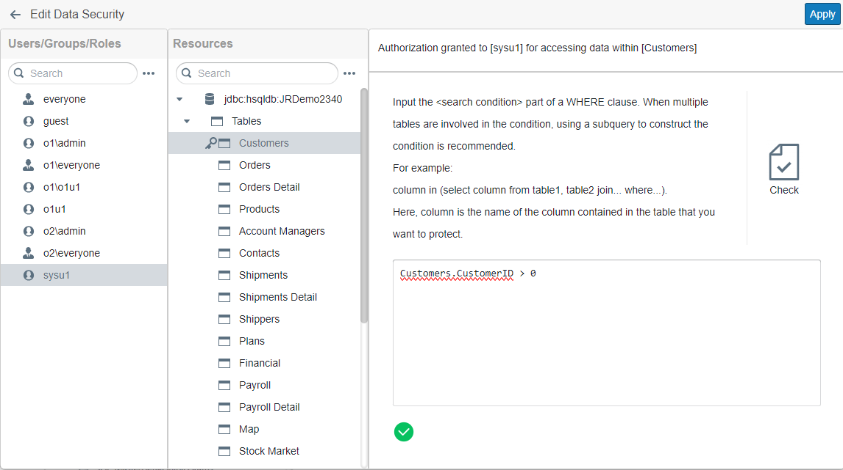Click the Payroll table icon
The height and width of the screenshot is (470, 843).
point(224,386)
